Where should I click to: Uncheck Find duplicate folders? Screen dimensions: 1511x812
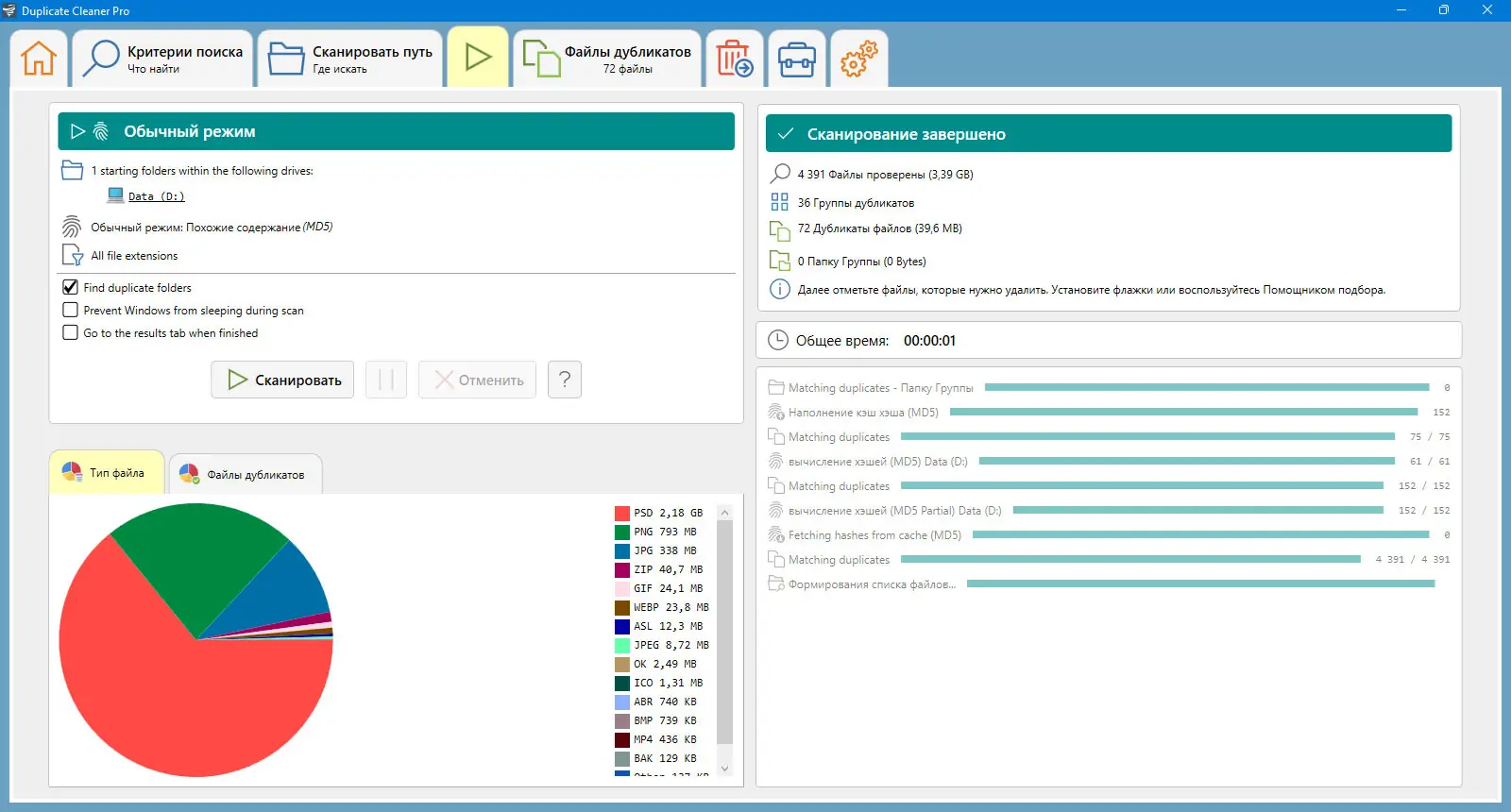tap(70, 287)
